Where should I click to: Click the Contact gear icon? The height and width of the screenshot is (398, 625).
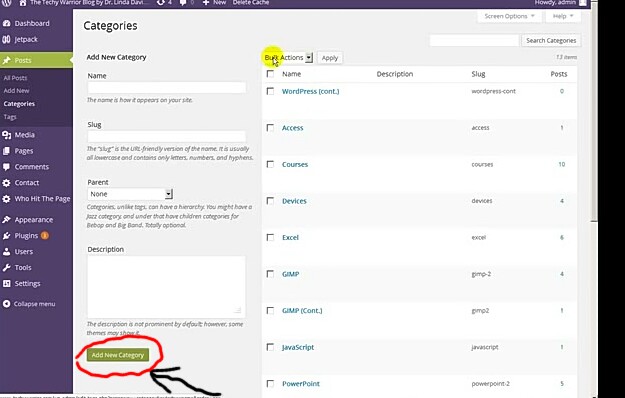6,182
